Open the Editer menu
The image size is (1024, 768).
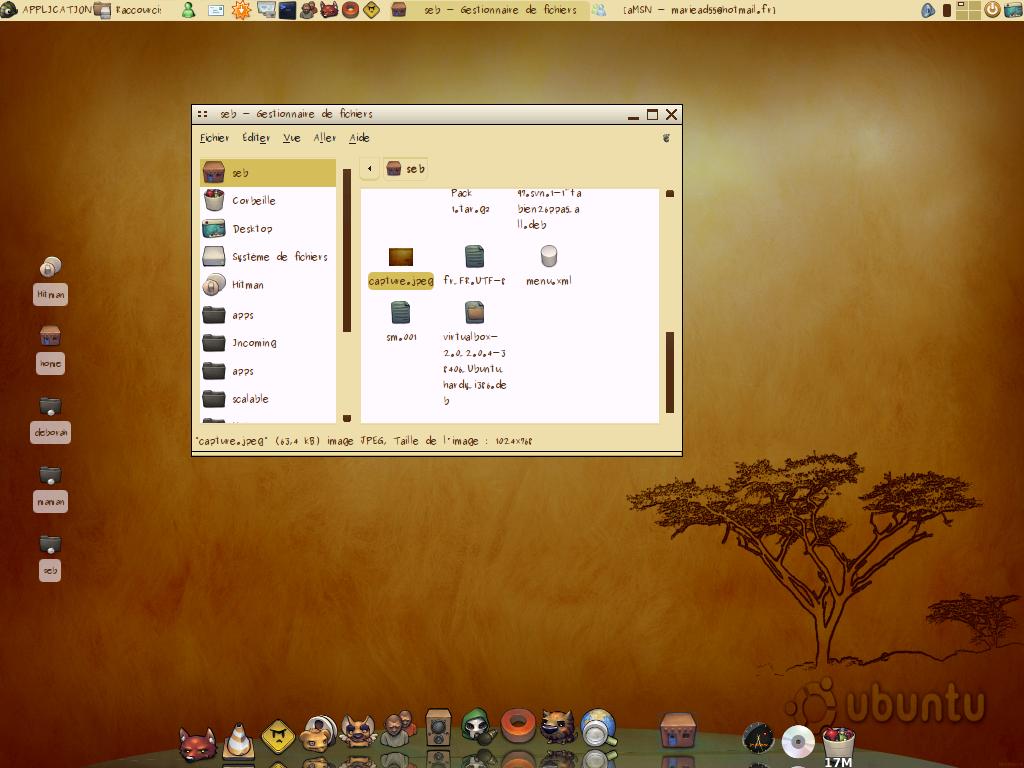256,138
